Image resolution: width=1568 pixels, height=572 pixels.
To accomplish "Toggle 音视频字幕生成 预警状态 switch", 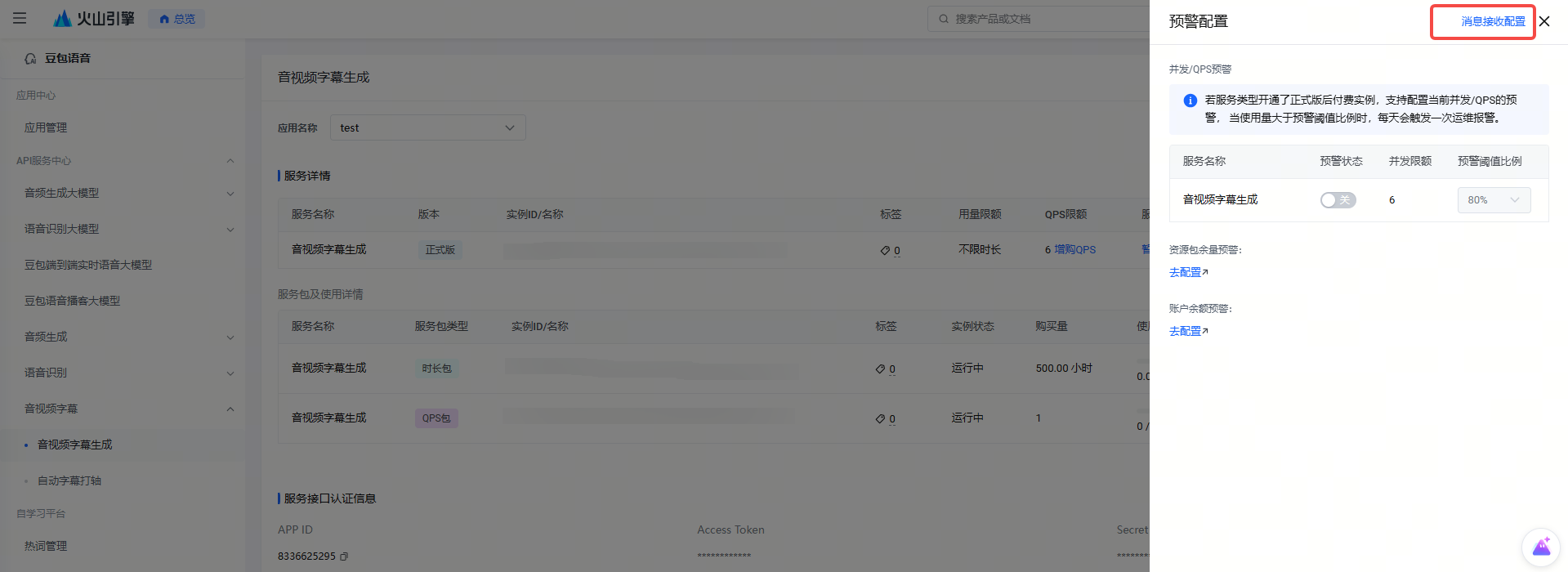I will (x=1338, y=200).
